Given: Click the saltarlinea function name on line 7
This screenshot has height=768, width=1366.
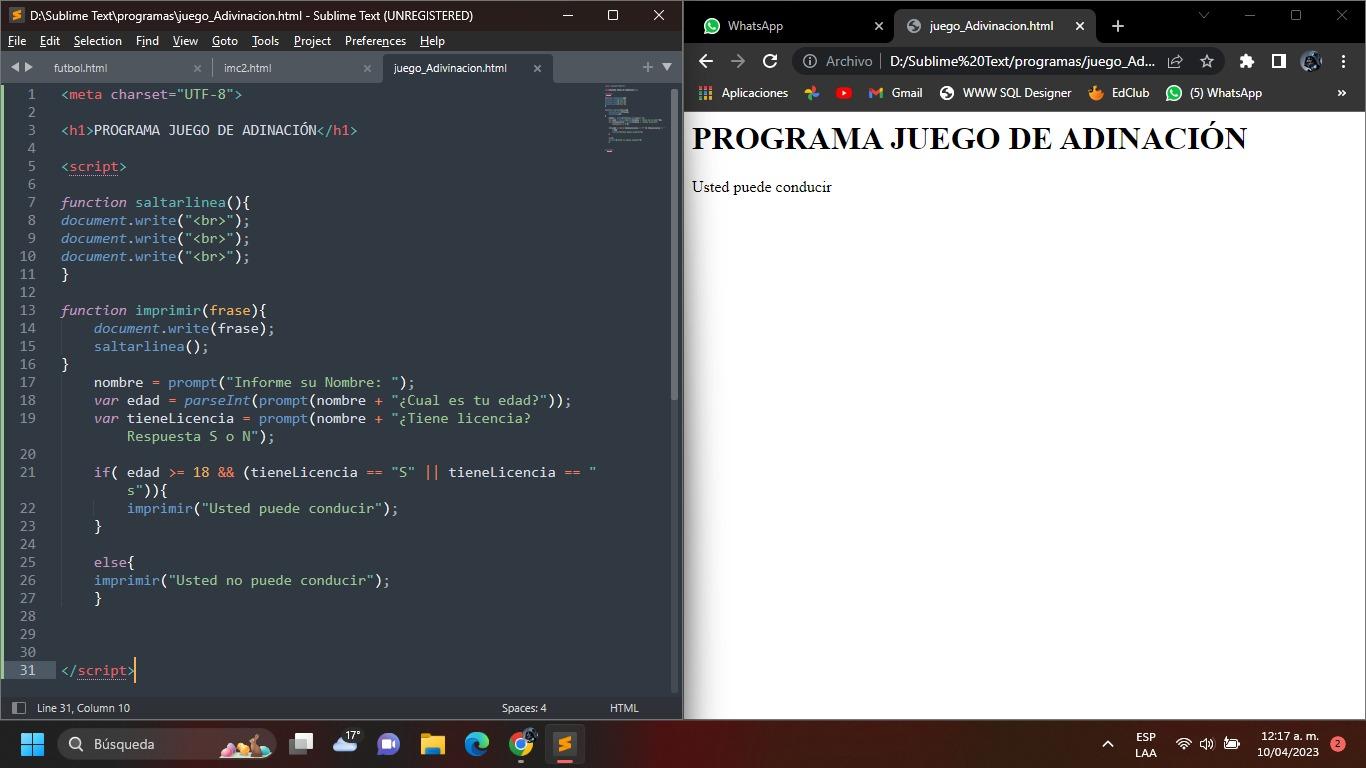Looking at the screenshot, I should (x=181, y=202).
